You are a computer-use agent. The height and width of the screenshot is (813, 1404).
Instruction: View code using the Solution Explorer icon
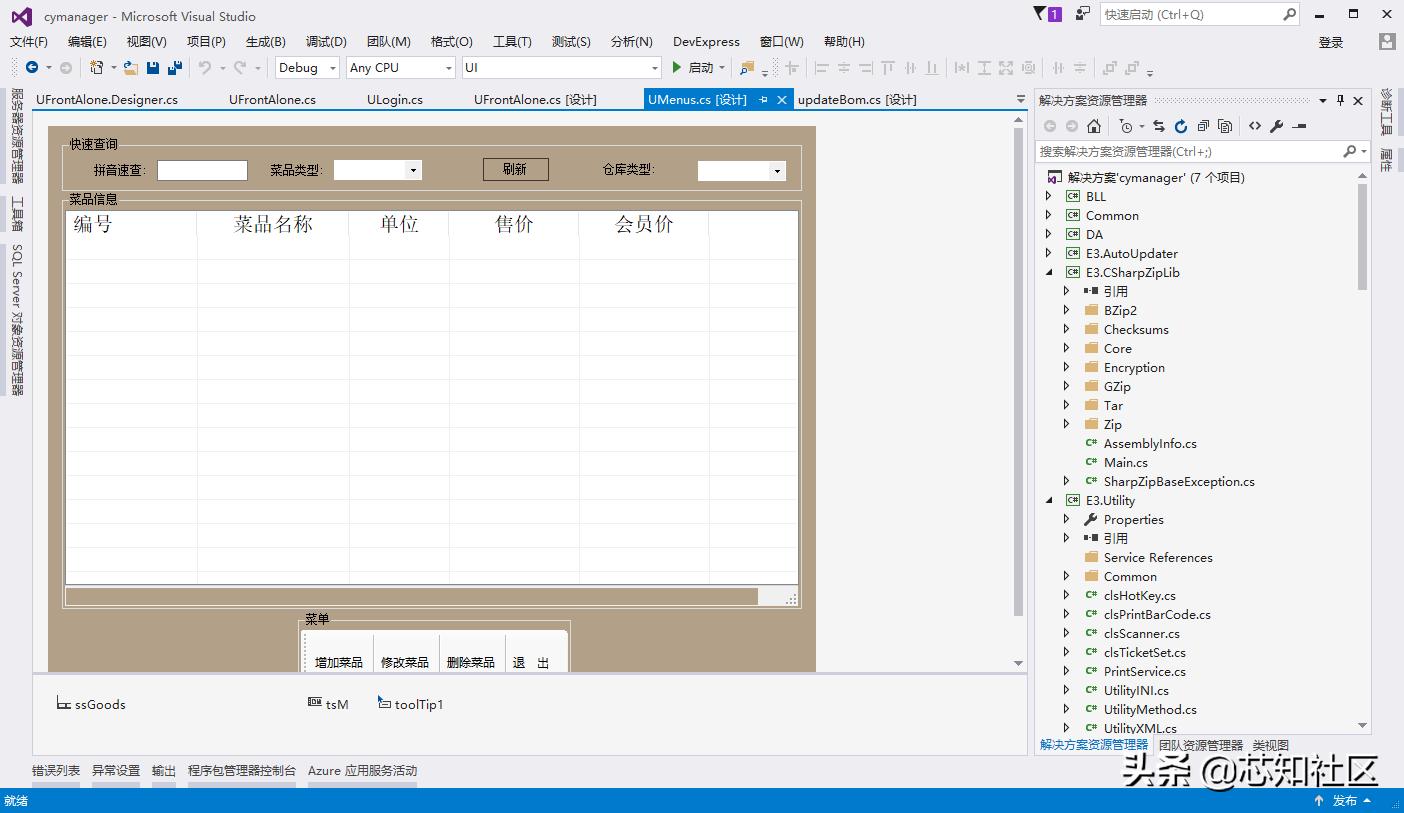tap(1255, 125)
